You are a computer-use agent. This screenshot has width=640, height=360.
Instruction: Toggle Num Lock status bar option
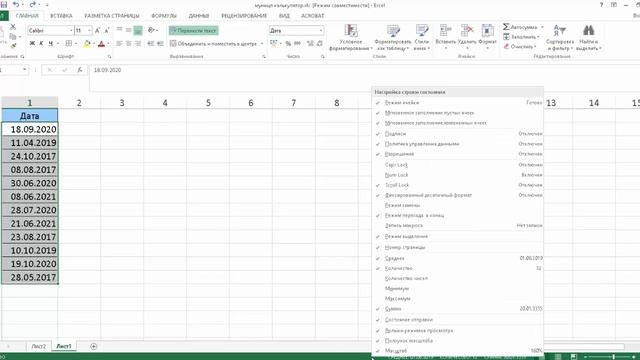(458, 175)
